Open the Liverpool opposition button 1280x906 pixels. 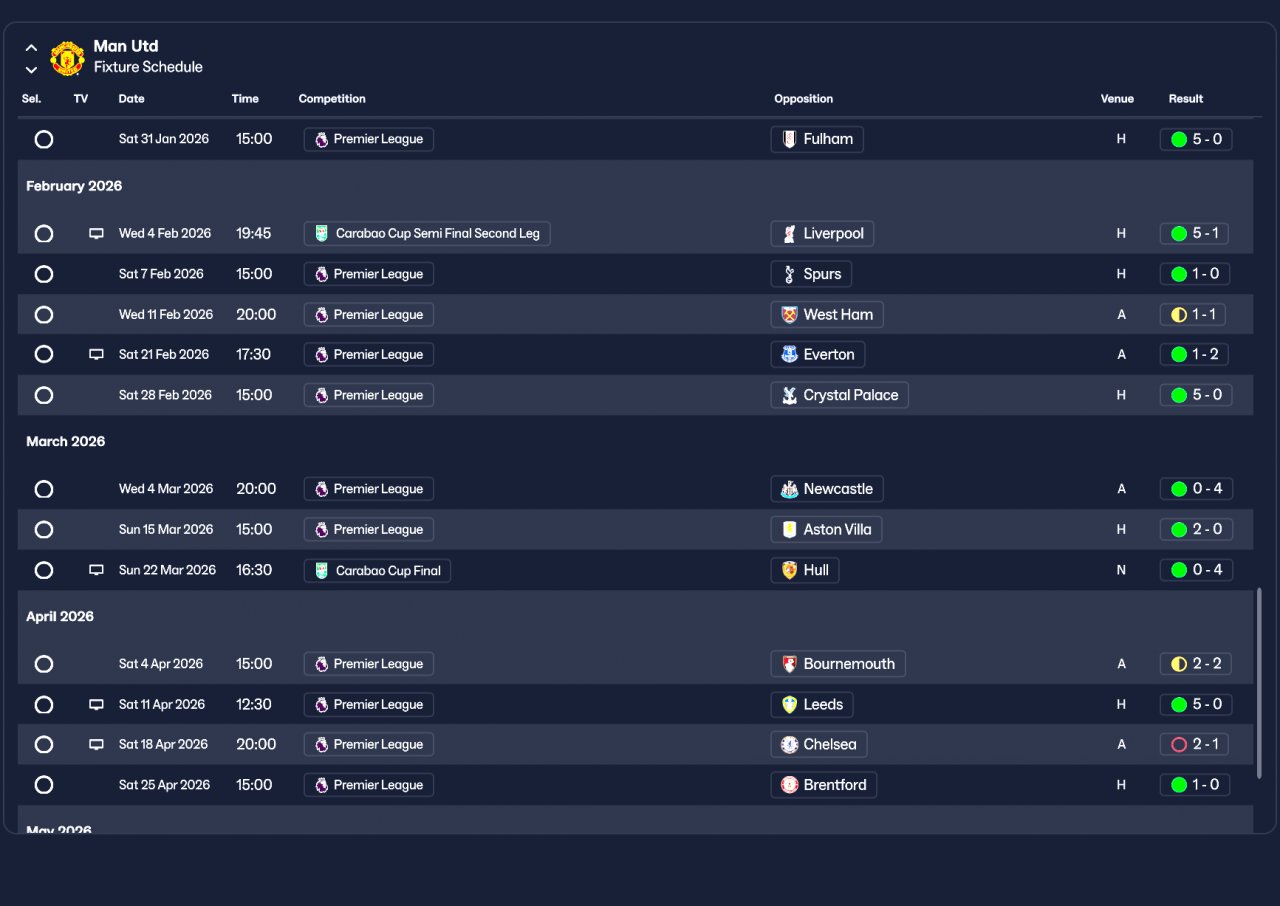[822, 233]
